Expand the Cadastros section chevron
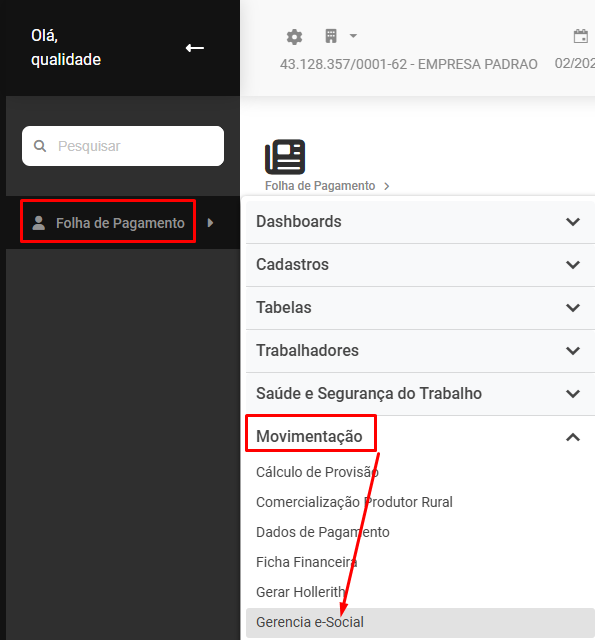The image size is (595, 640). (573, 265)
